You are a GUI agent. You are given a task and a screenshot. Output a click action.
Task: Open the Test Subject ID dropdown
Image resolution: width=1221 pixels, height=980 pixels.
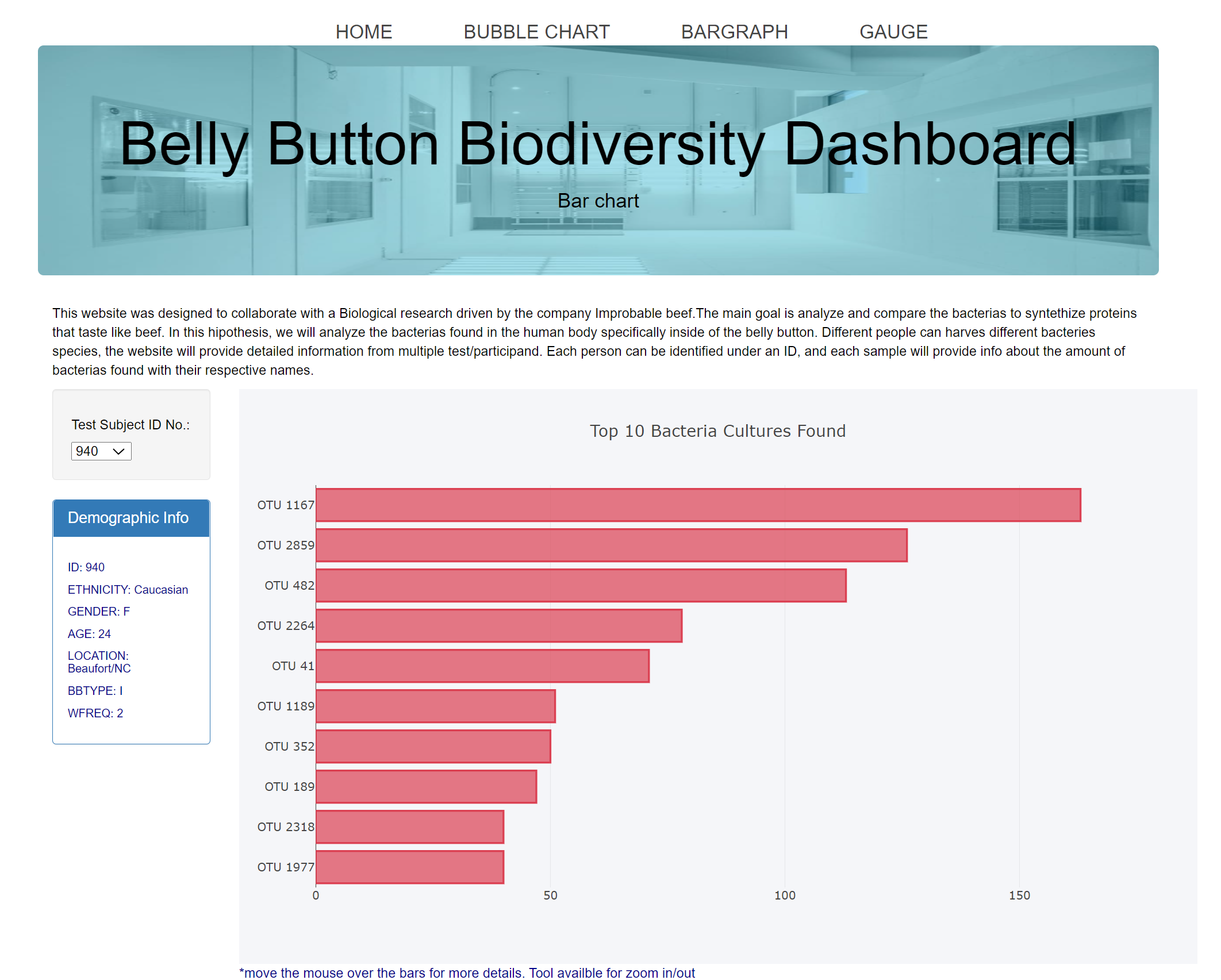(101, 451)
